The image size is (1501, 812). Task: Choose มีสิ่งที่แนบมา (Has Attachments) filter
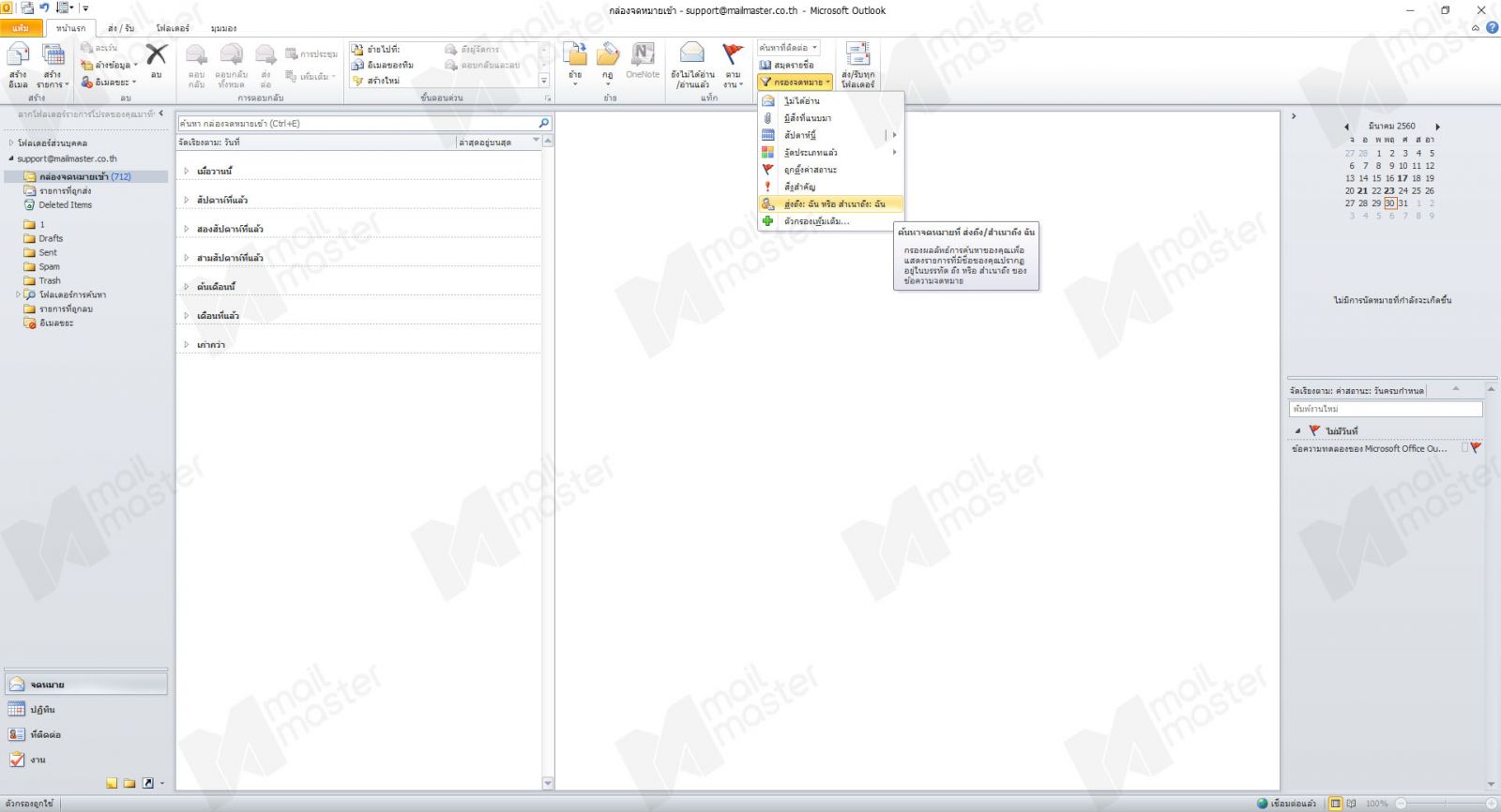830,118
